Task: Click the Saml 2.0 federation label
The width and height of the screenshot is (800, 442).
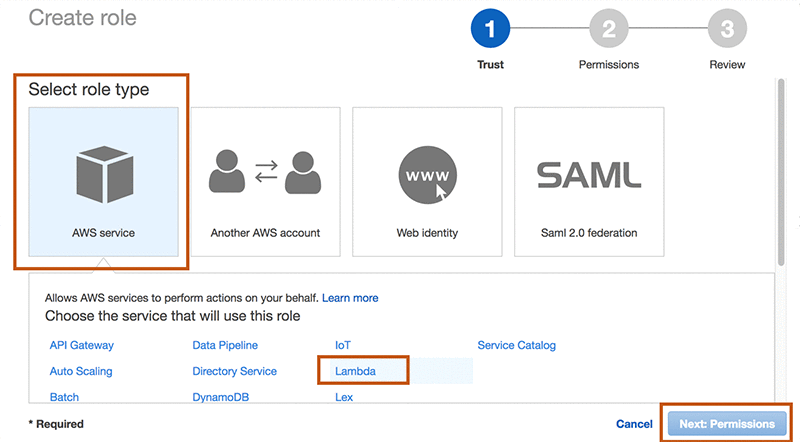Action: click(589, 233)
